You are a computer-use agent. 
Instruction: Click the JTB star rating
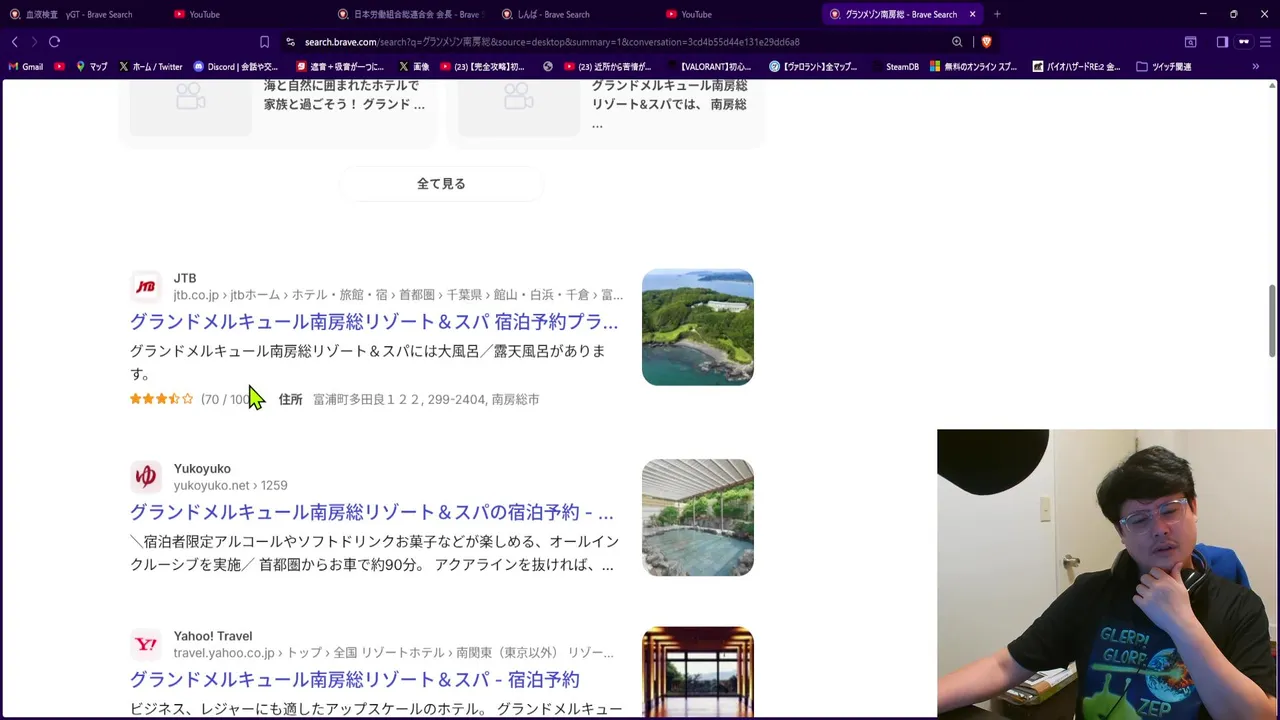click(x=161, y=399)
